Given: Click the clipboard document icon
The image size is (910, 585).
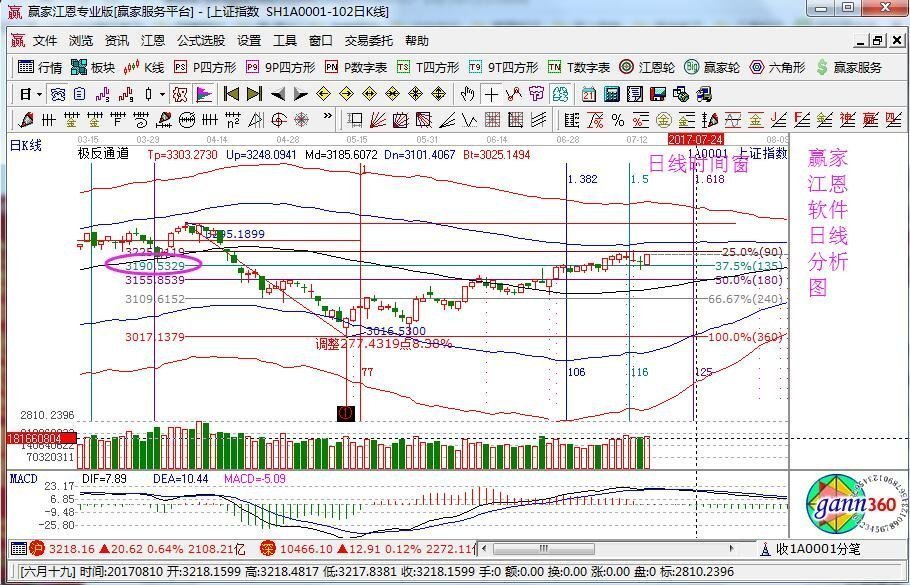Looking at the screenshot, I should [x=80, y=94].
